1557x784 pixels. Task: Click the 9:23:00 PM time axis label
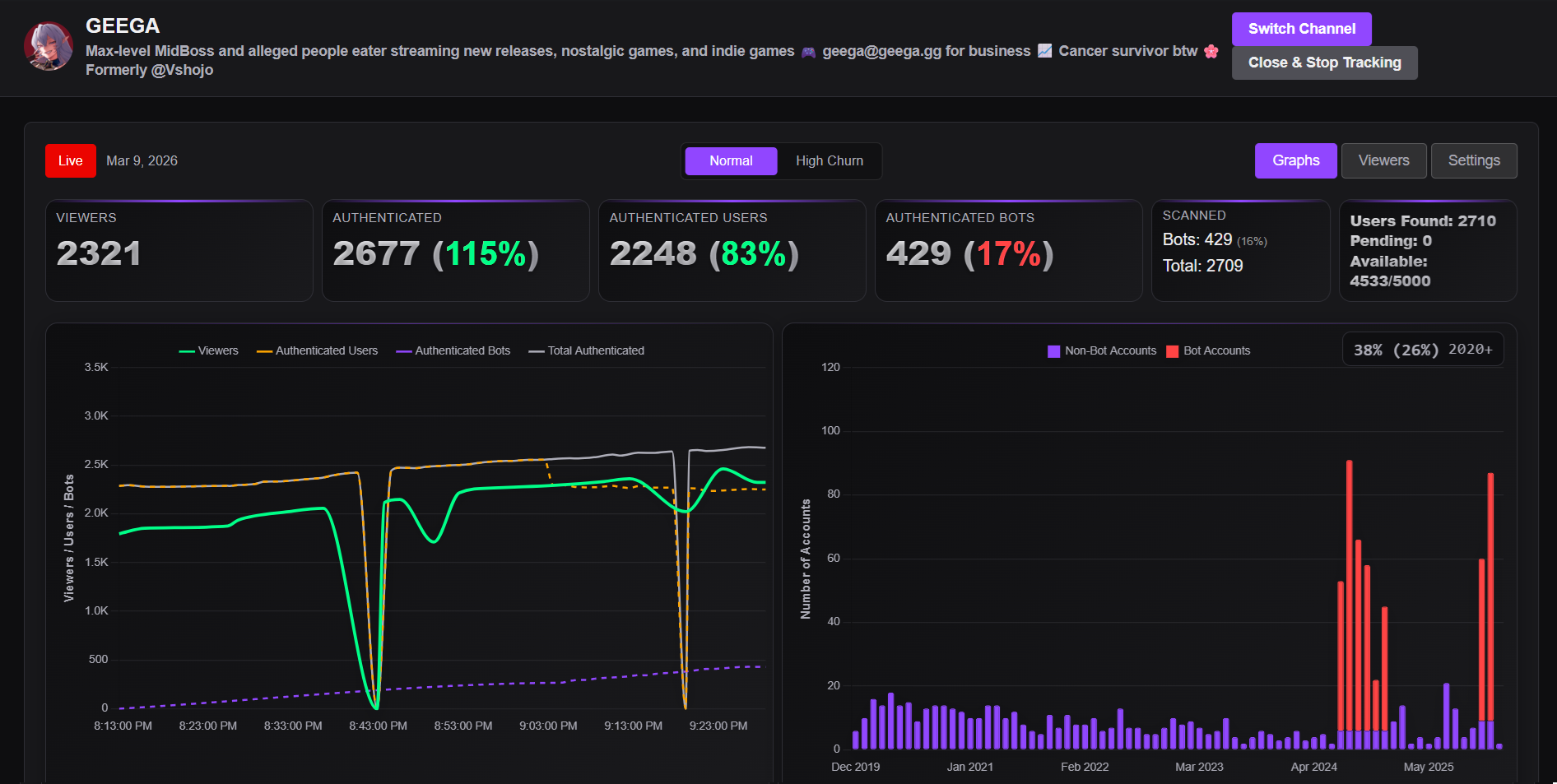[x=718, y=726]
